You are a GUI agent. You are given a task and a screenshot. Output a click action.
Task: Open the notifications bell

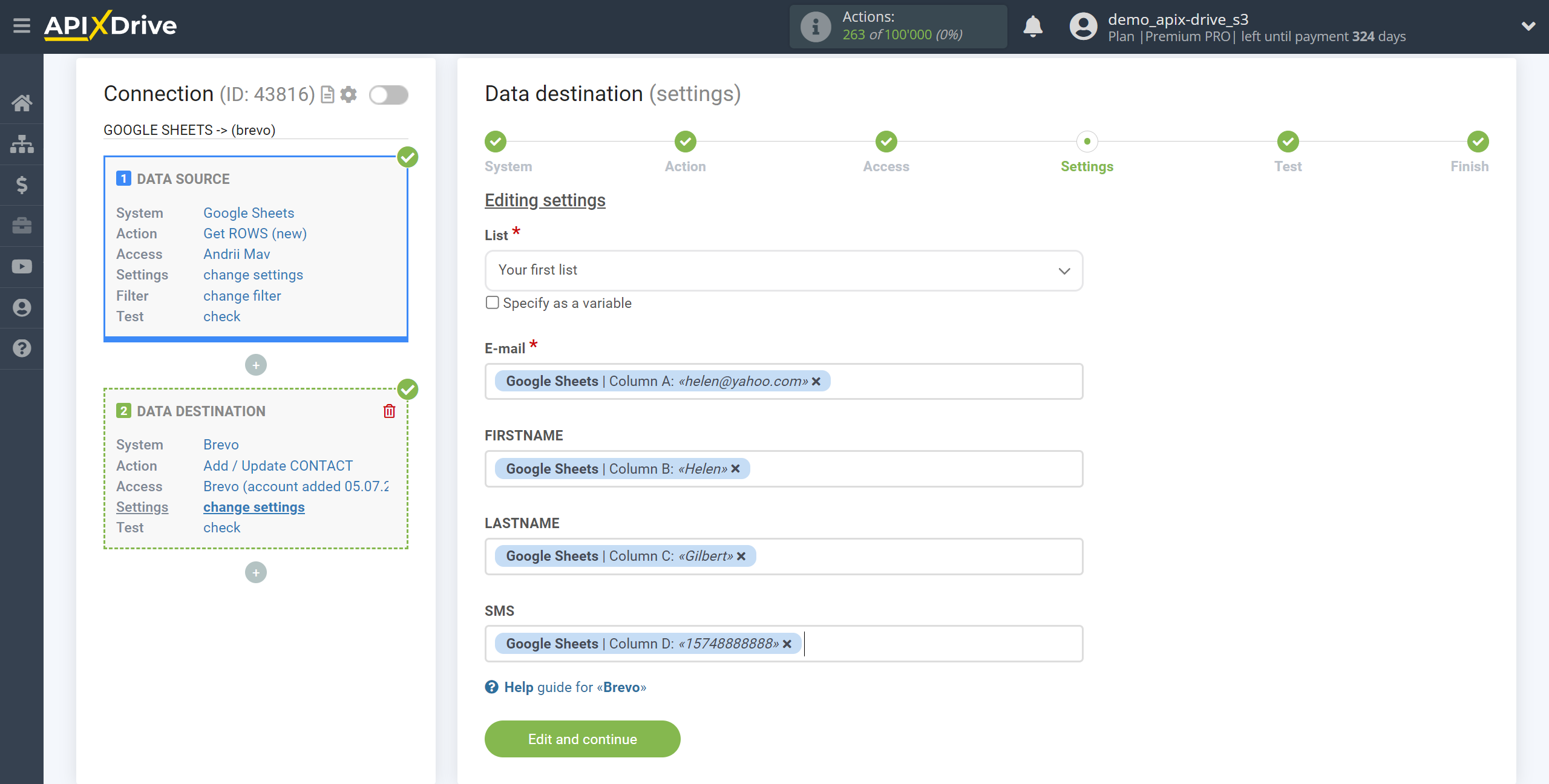(1033, 27)
